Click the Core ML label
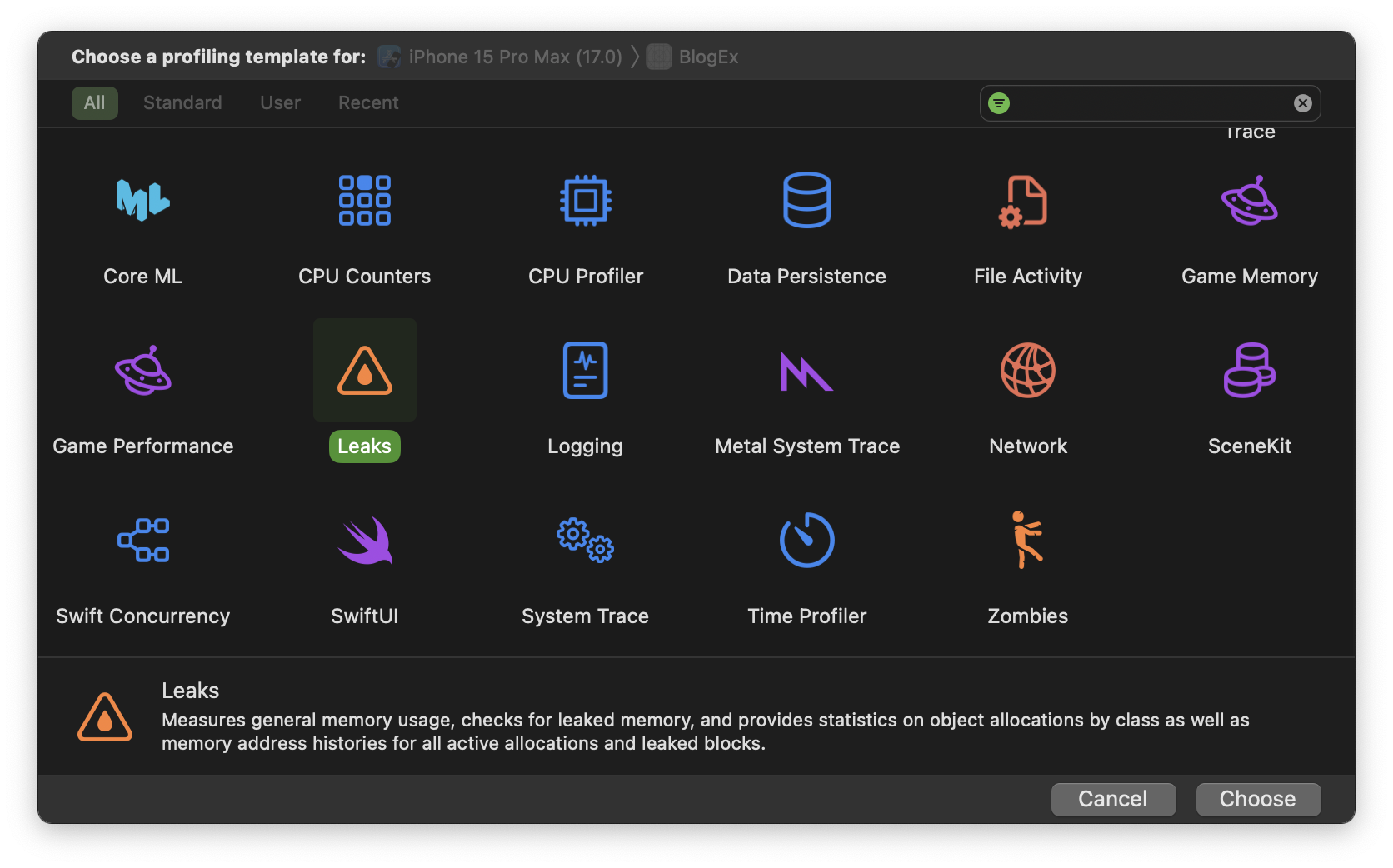 (x=143, y=277)
